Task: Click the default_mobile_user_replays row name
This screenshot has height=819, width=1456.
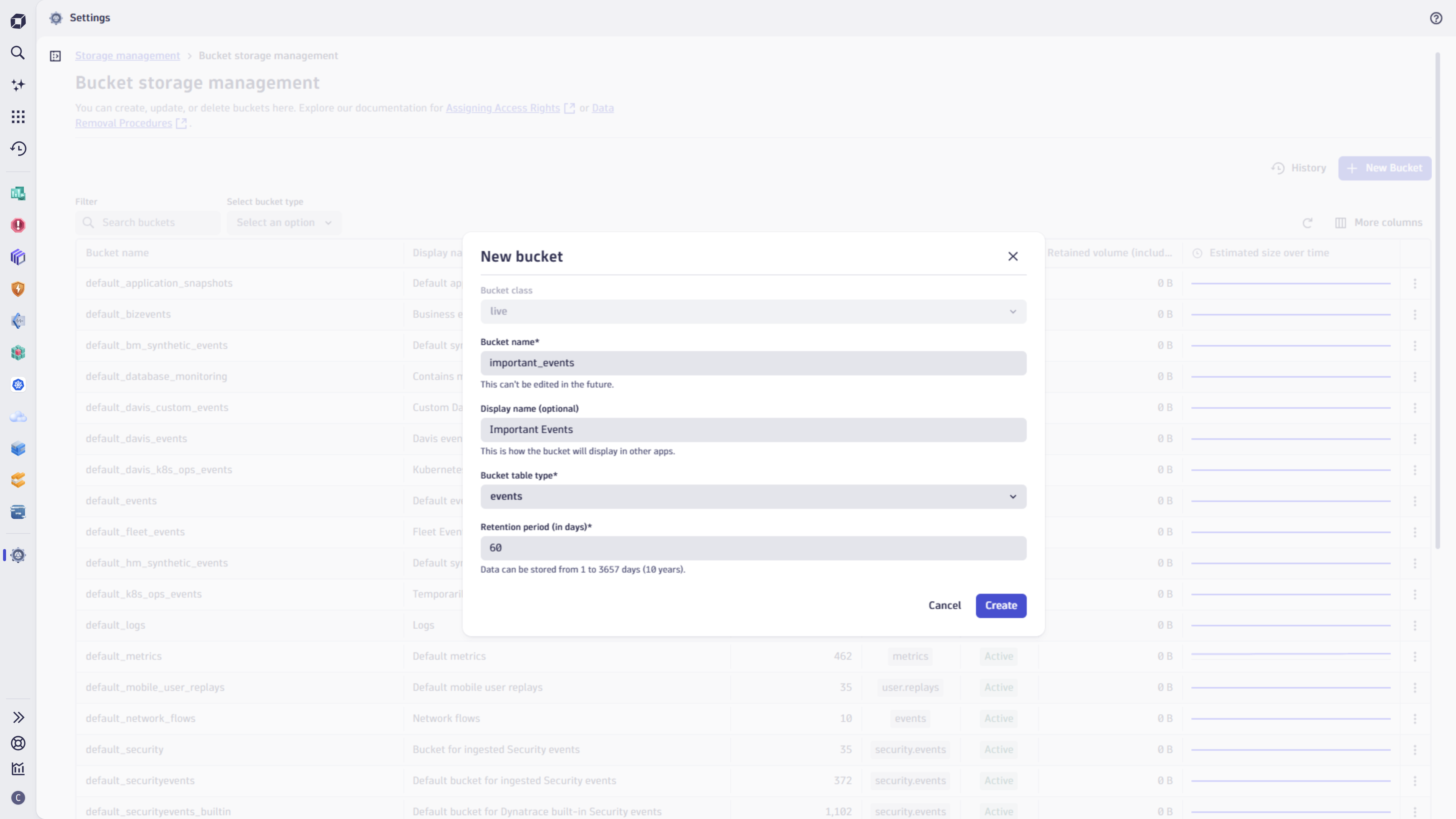Action: pyautogui.click(x=155, y=687)
